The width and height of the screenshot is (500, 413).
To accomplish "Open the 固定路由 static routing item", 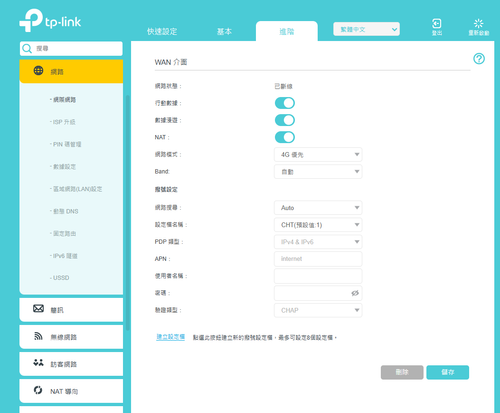I will 63,234.
